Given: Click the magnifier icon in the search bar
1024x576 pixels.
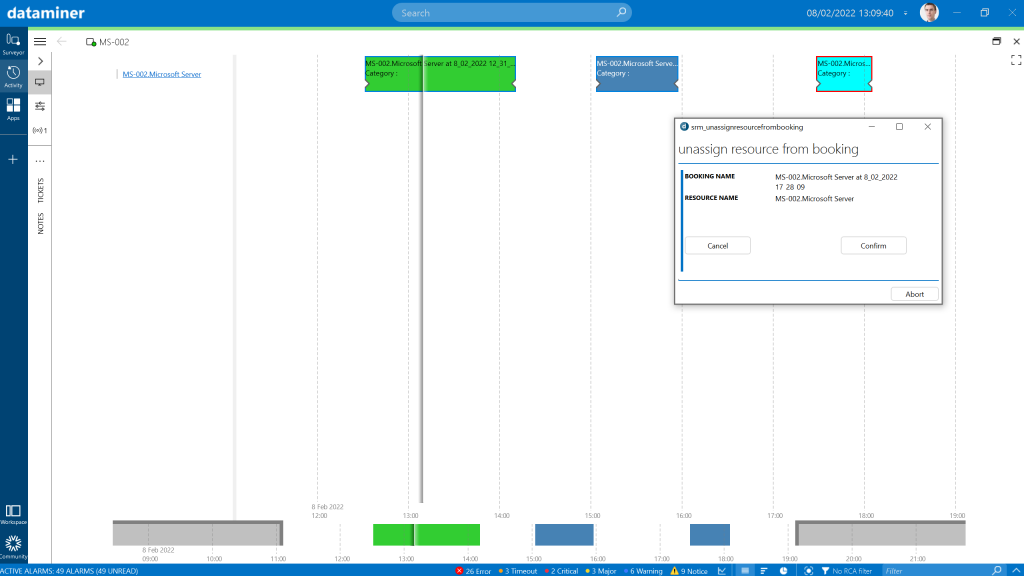Looking at the screenshot, I should tap(621, 12).
